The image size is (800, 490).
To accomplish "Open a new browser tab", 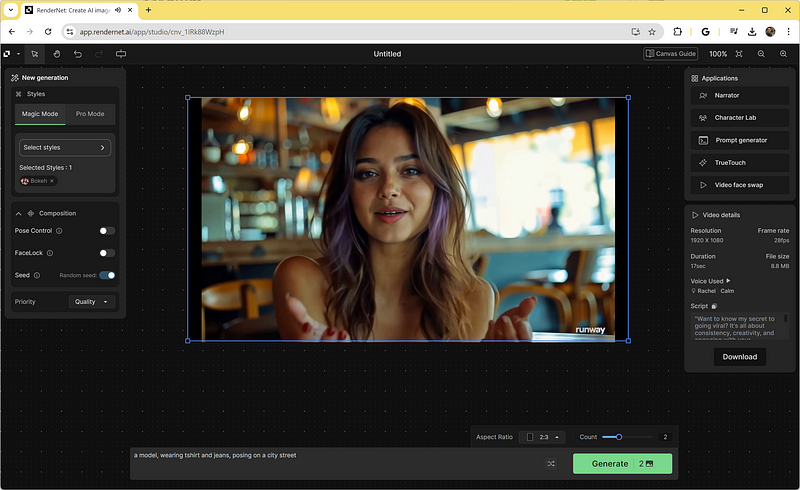I will coord(148,10).
